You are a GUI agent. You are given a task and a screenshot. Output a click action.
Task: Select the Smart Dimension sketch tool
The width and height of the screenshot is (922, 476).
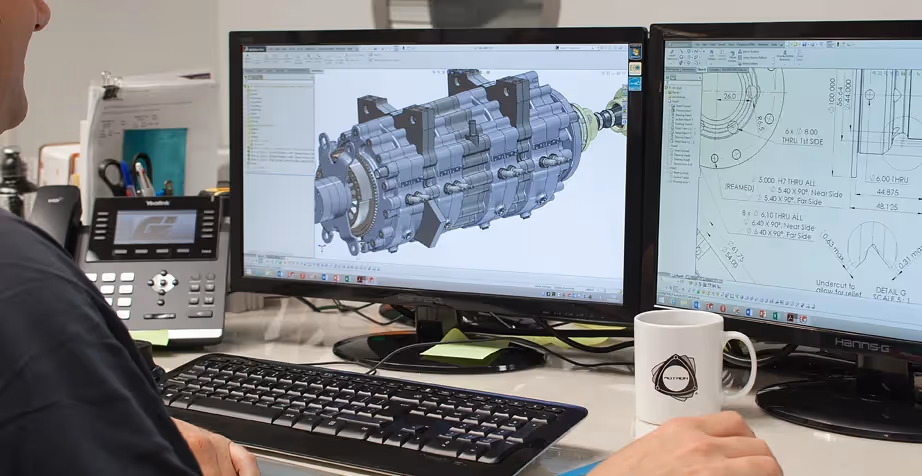pos(672,55)
